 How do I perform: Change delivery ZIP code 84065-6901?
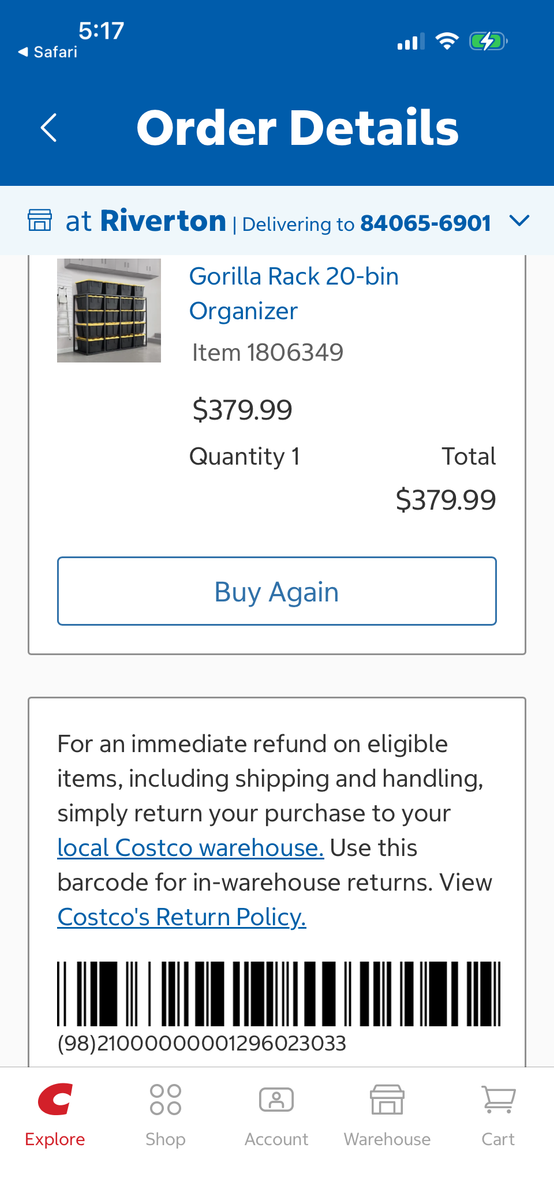(x=426, y=223)
